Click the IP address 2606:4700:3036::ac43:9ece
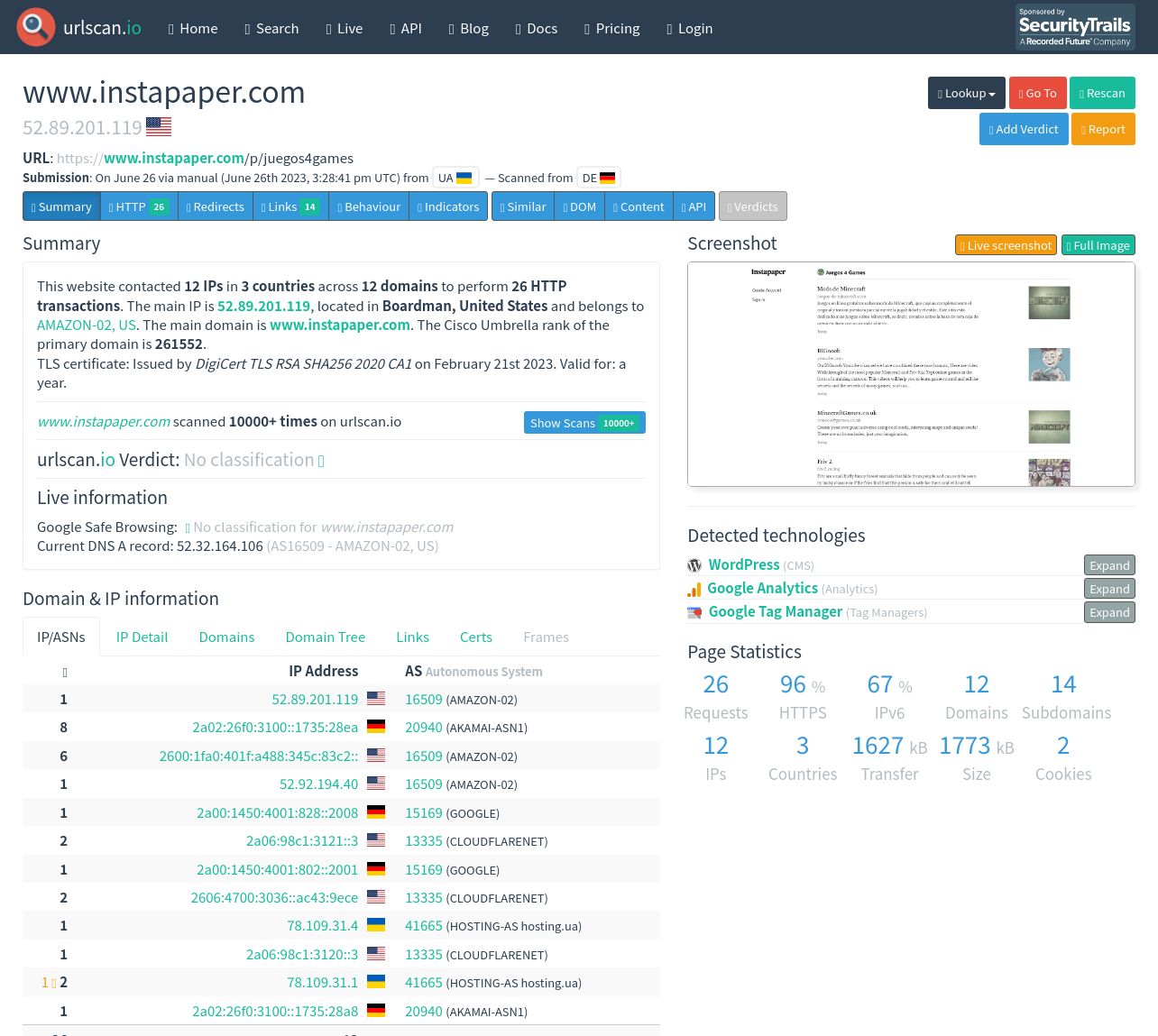This screenshot has width=1158, height=1036. tap(274, 897)
